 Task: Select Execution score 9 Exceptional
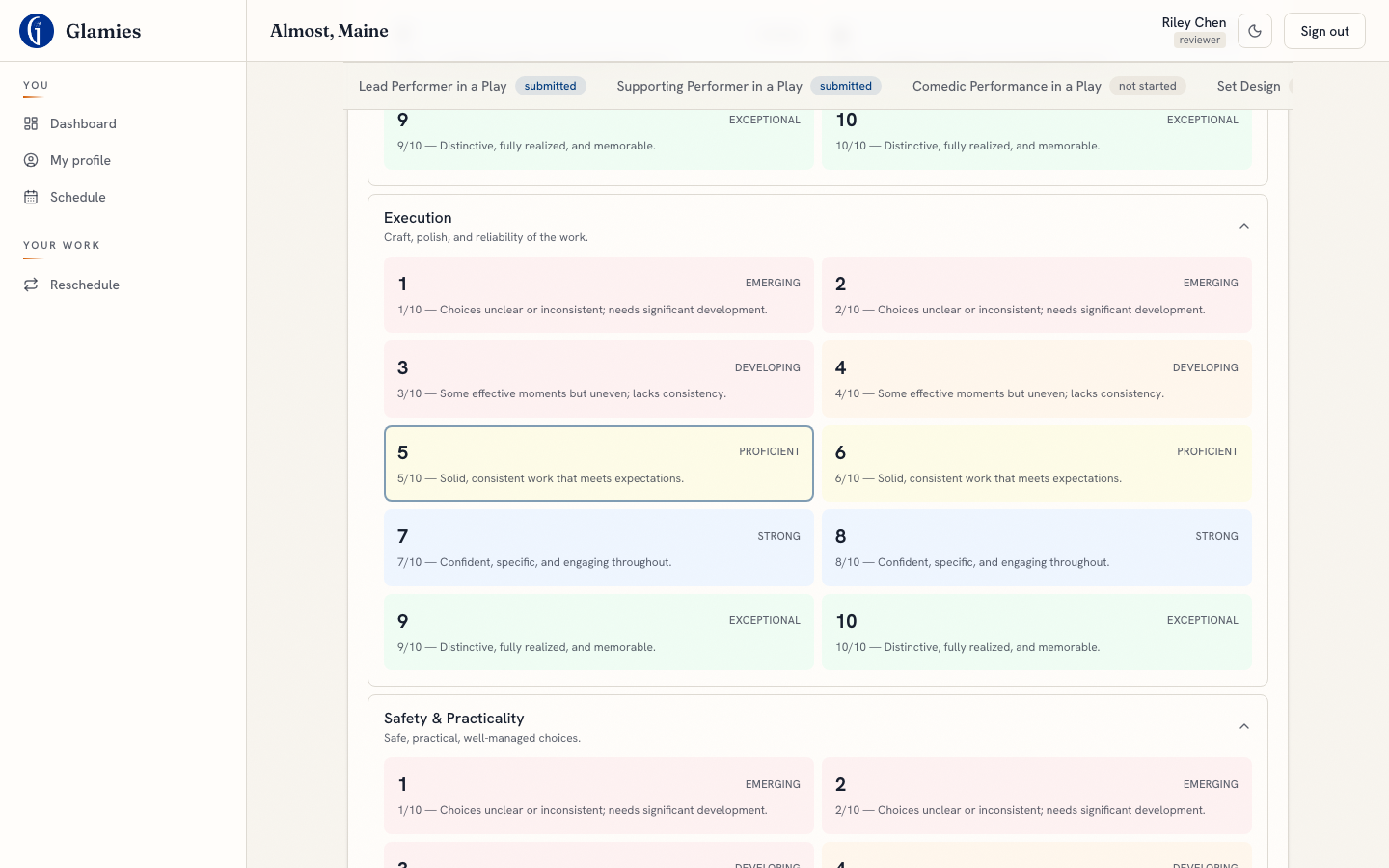tap(599, 633)
